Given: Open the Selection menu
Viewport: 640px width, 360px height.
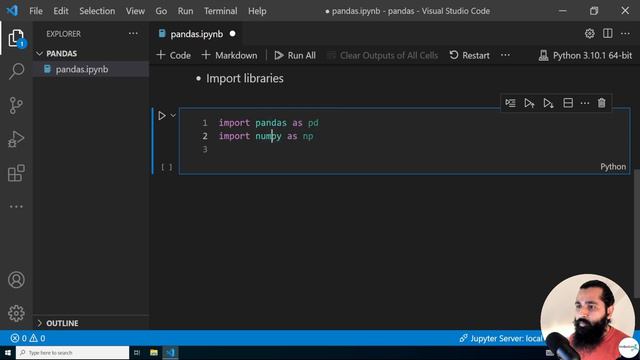Looking at the screenshot, I should pos(97,11).
